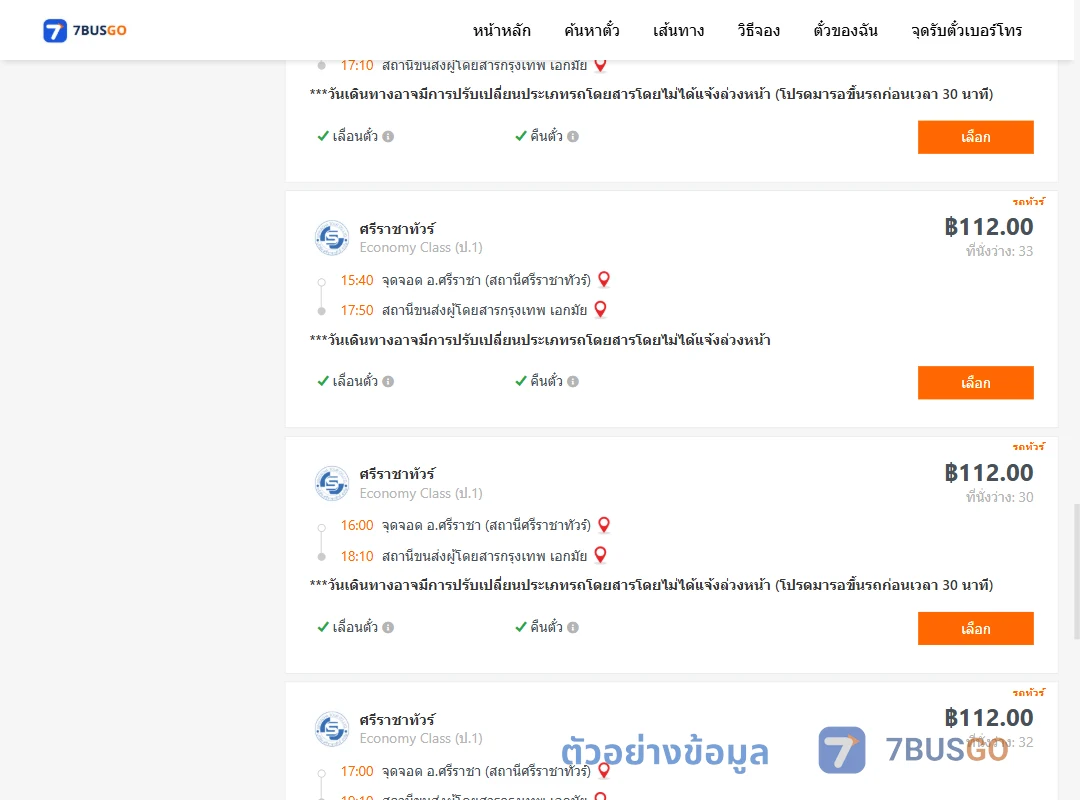This screenshot has height=800, width=1080.
Task: Click the 18:10 arrival time
Action: (357, 556)
